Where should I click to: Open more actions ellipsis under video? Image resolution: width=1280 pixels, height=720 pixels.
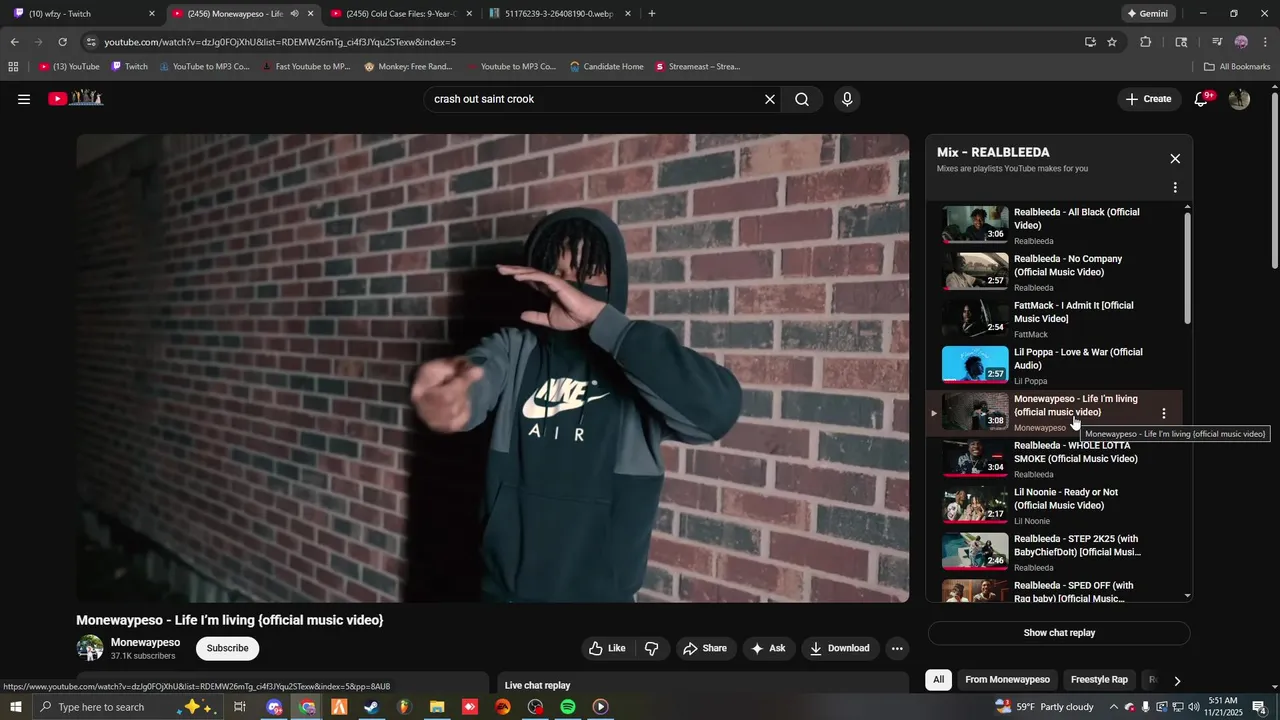click(x=897, y=648)
